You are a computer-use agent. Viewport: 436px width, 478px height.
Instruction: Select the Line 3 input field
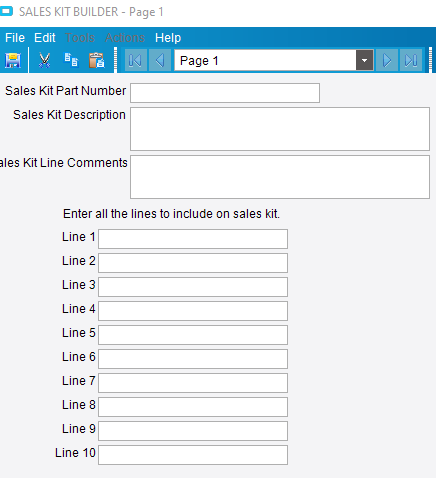[193, 287]
